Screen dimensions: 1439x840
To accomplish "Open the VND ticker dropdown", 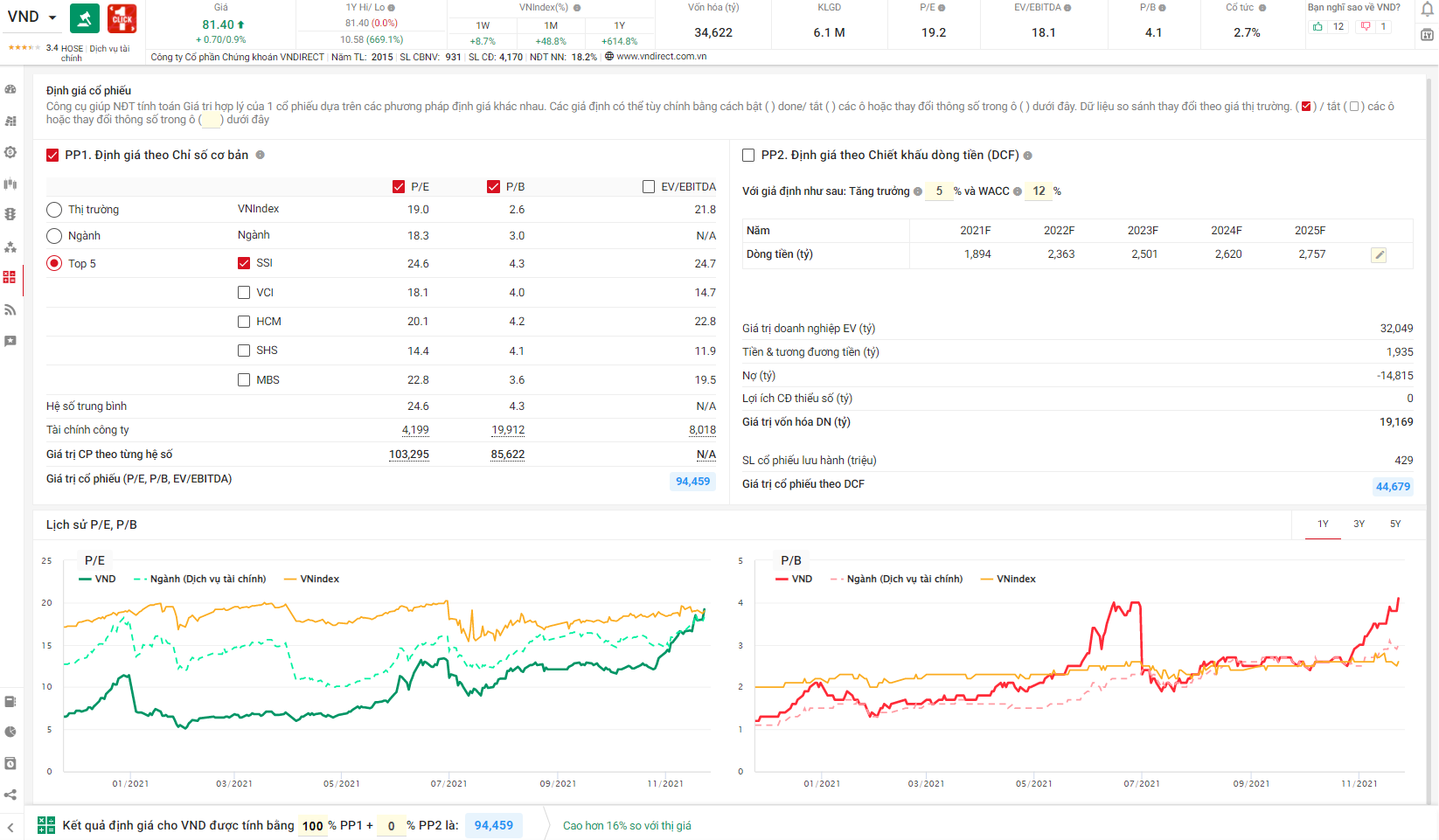I will 52,17.
